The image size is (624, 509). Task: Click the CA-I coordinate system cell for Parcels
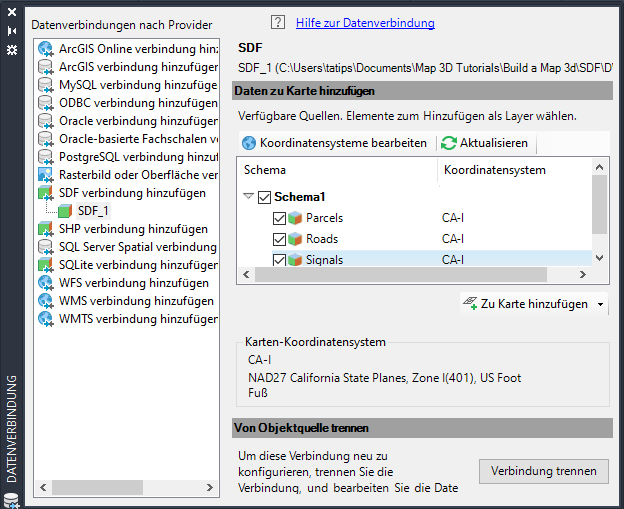click(x=453, y=218)
